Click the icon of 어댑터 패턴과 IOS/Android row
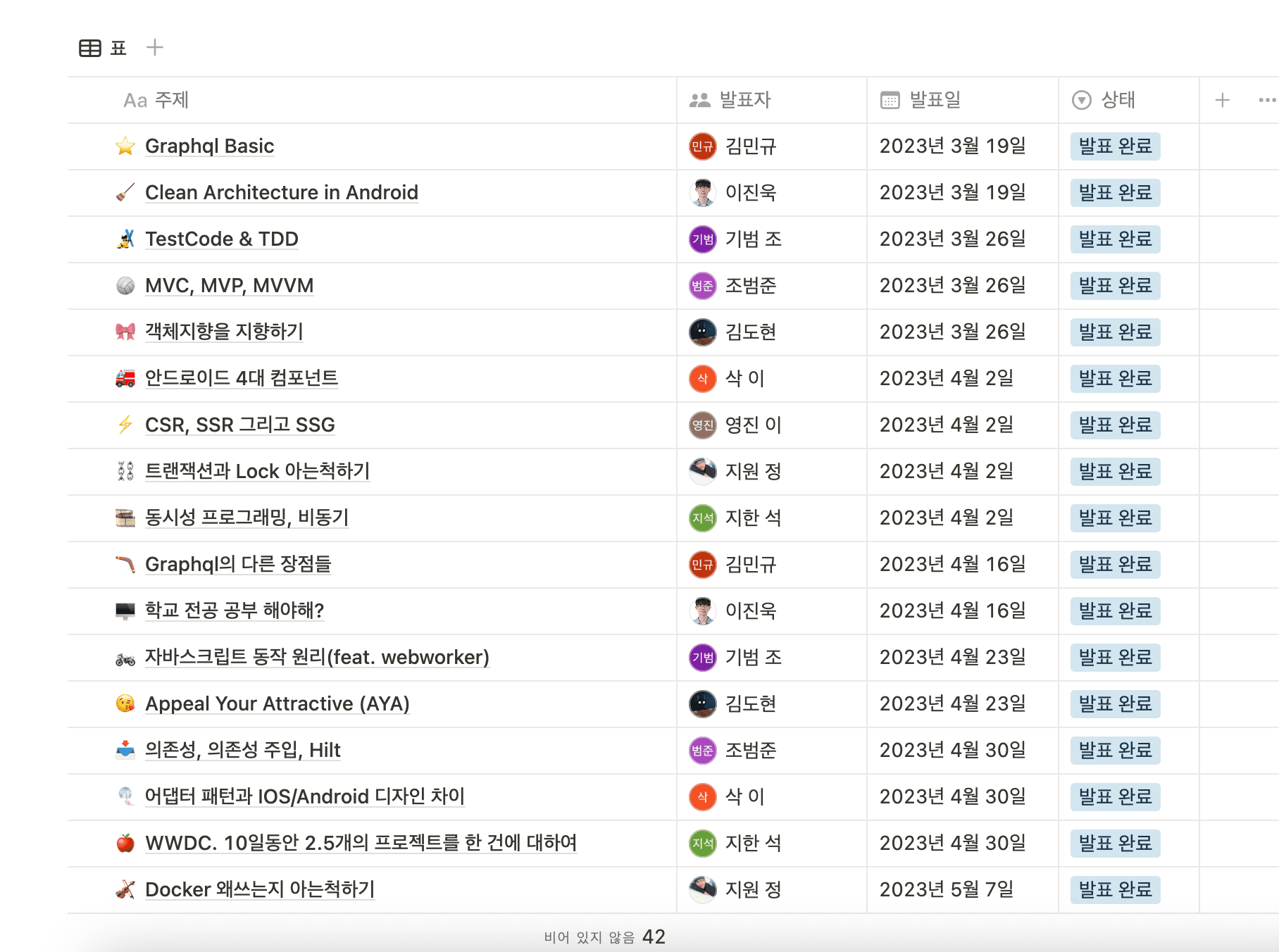 pos(125,796)
